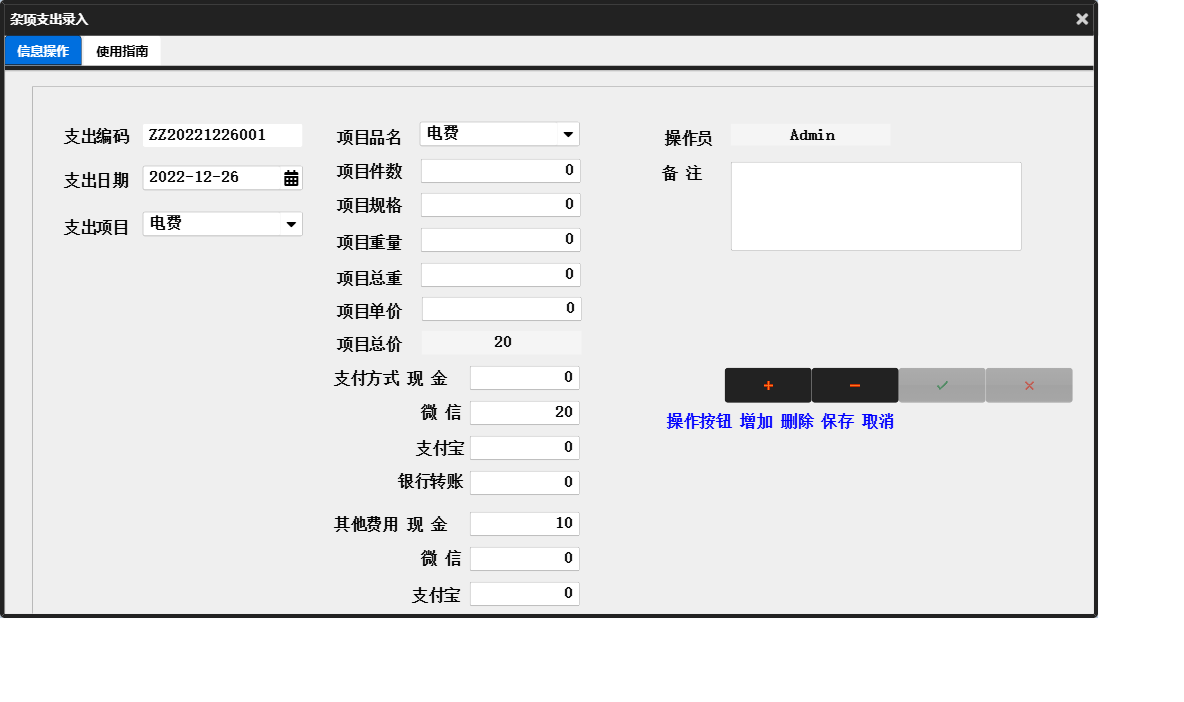
Task: Click the checkmark icon to save the entry
Action: pyautogui.click(x=942, y=385)
